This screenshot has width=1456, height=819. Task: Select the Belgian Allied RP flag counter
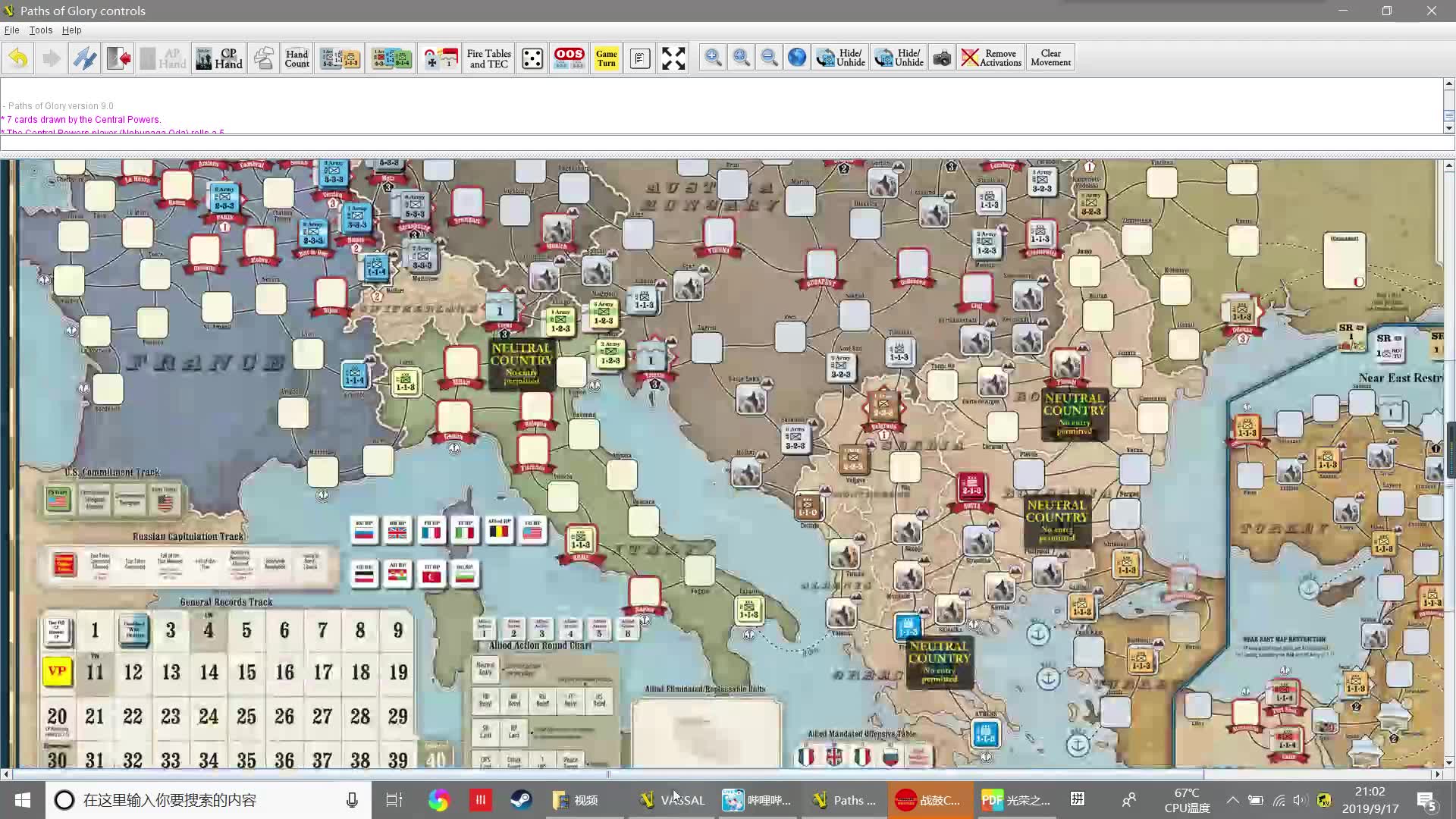(499, 531)
